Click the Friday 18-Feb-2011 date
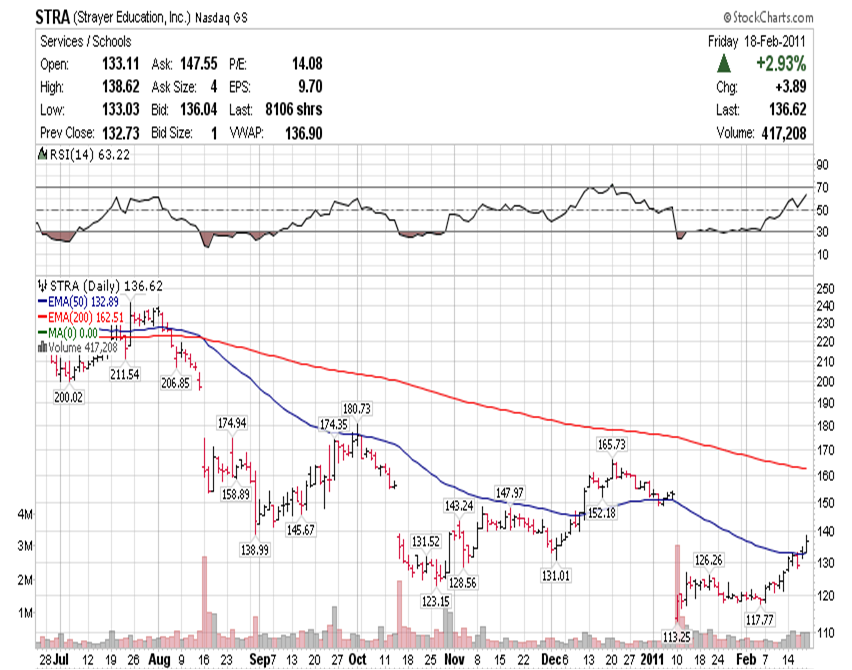Screen dimensions: 852x670 coord(756,41)
